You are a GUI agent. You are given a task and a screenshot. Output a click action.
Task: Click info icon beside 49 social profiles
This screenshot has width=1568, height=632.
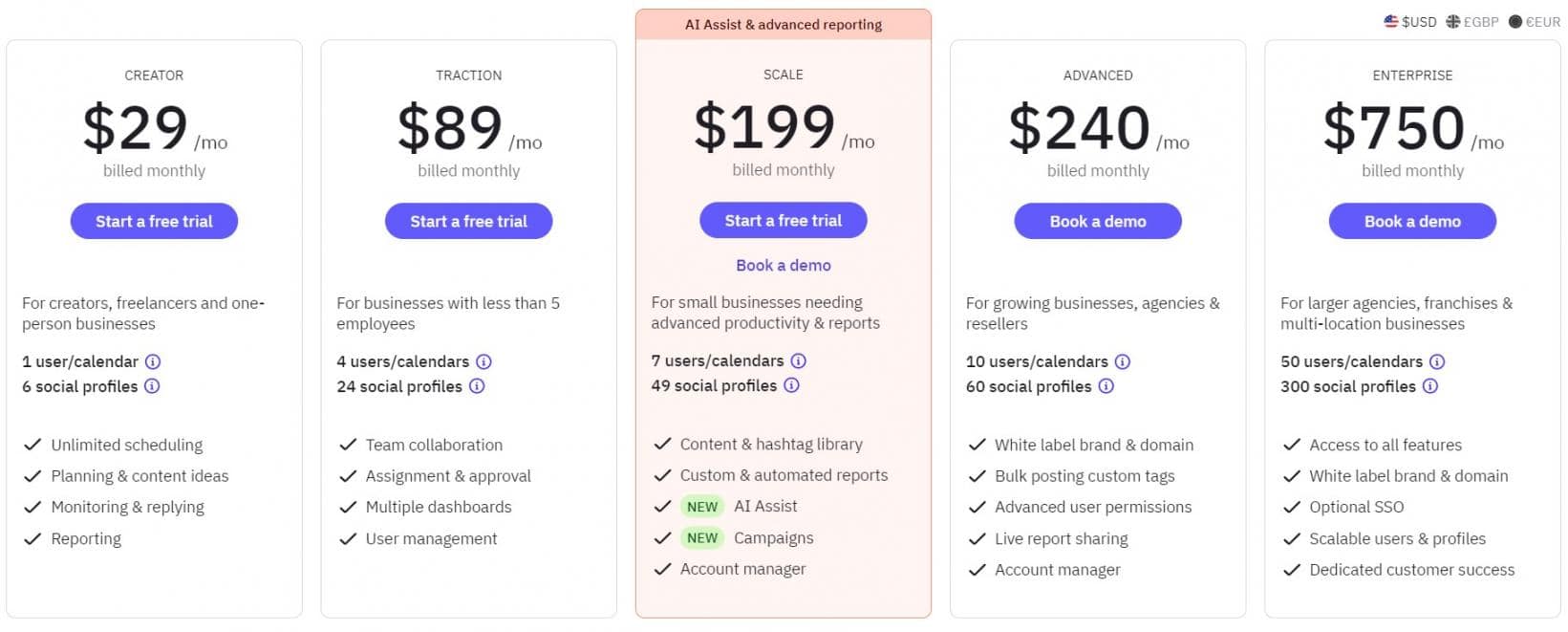coord(791,385)
